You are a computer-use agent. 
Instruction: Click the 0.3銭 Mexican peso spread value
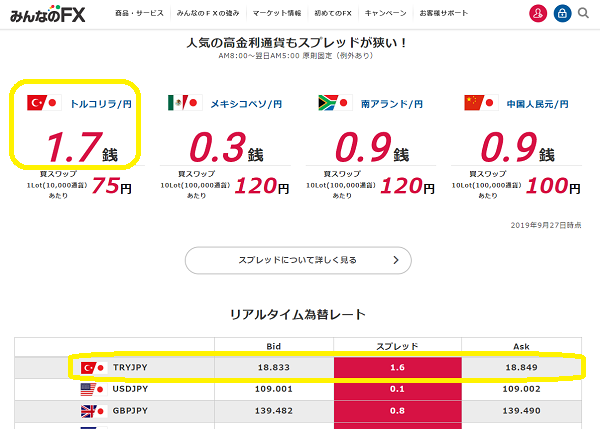(227, 147)
